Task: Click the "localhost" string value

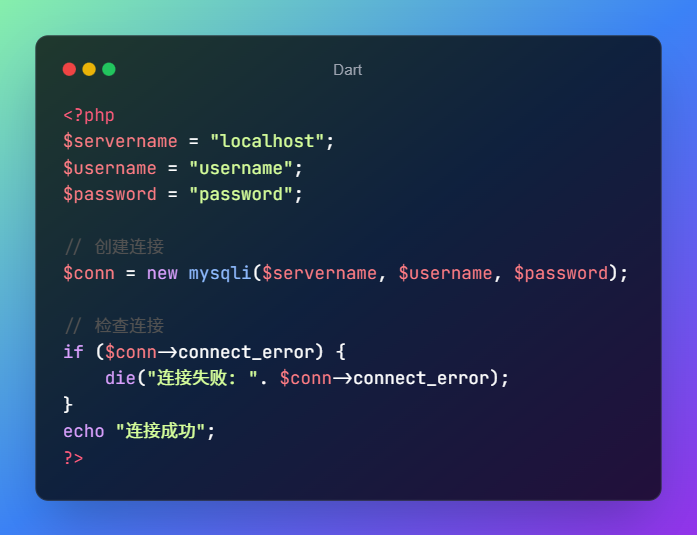Action: (267, 141)
